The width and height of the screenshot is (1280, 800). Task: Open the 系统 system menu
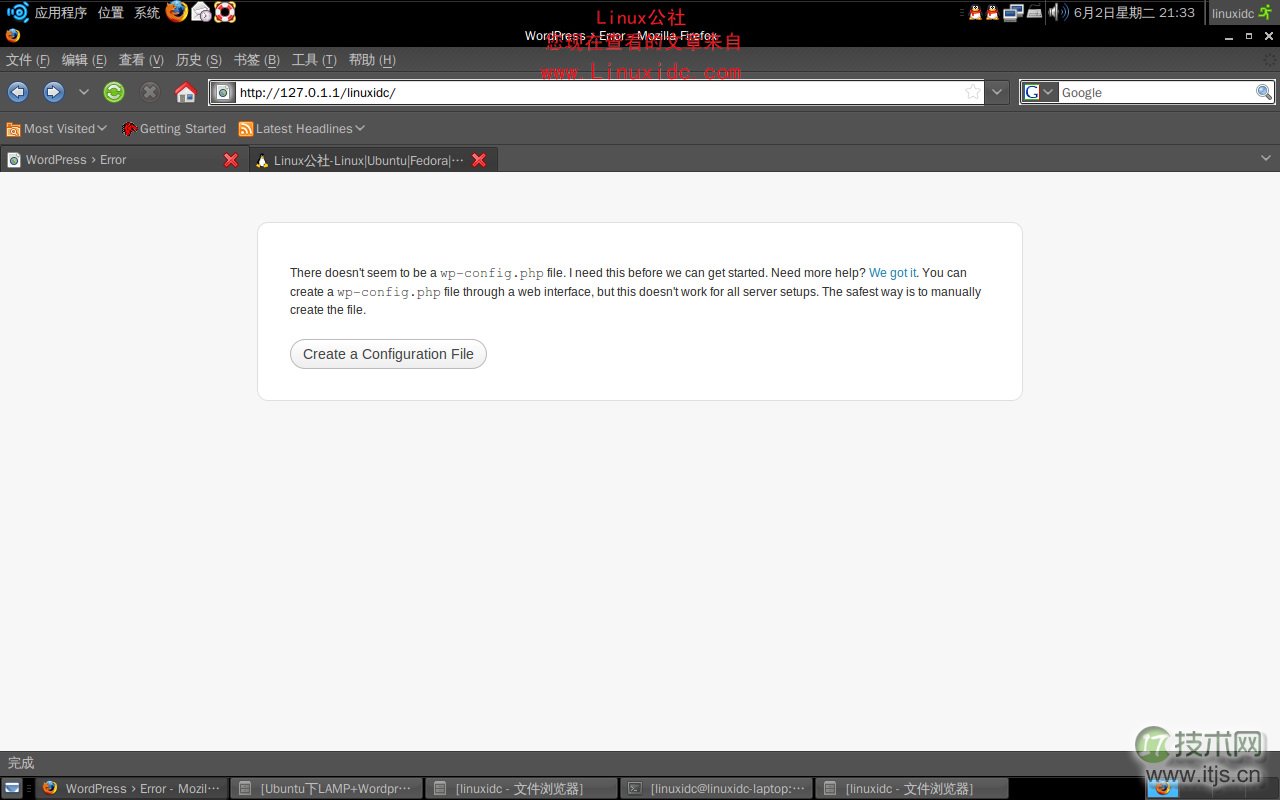tap(147, 13)
